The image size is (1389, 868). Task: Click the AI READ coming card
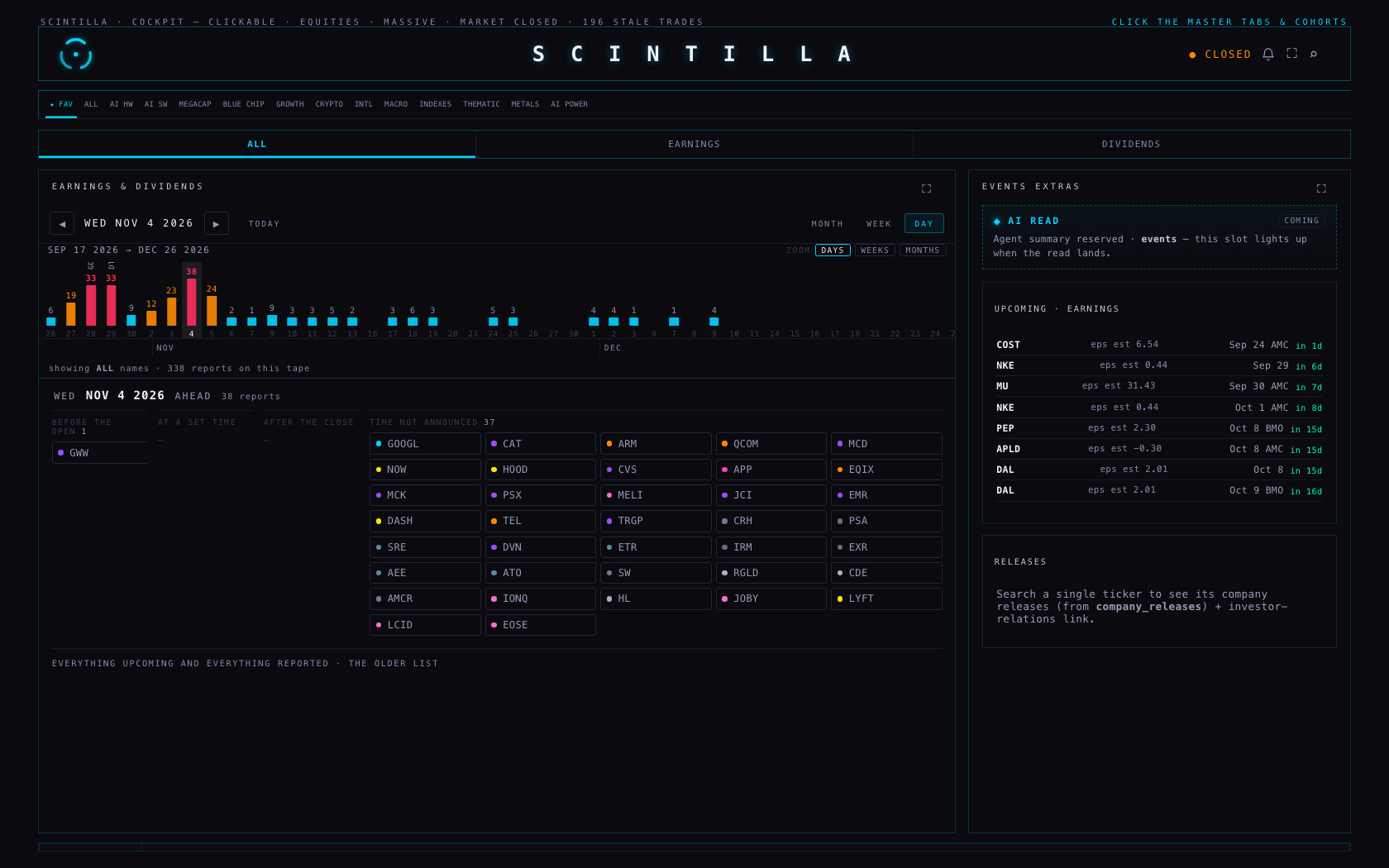click(x=1159, y=237)
